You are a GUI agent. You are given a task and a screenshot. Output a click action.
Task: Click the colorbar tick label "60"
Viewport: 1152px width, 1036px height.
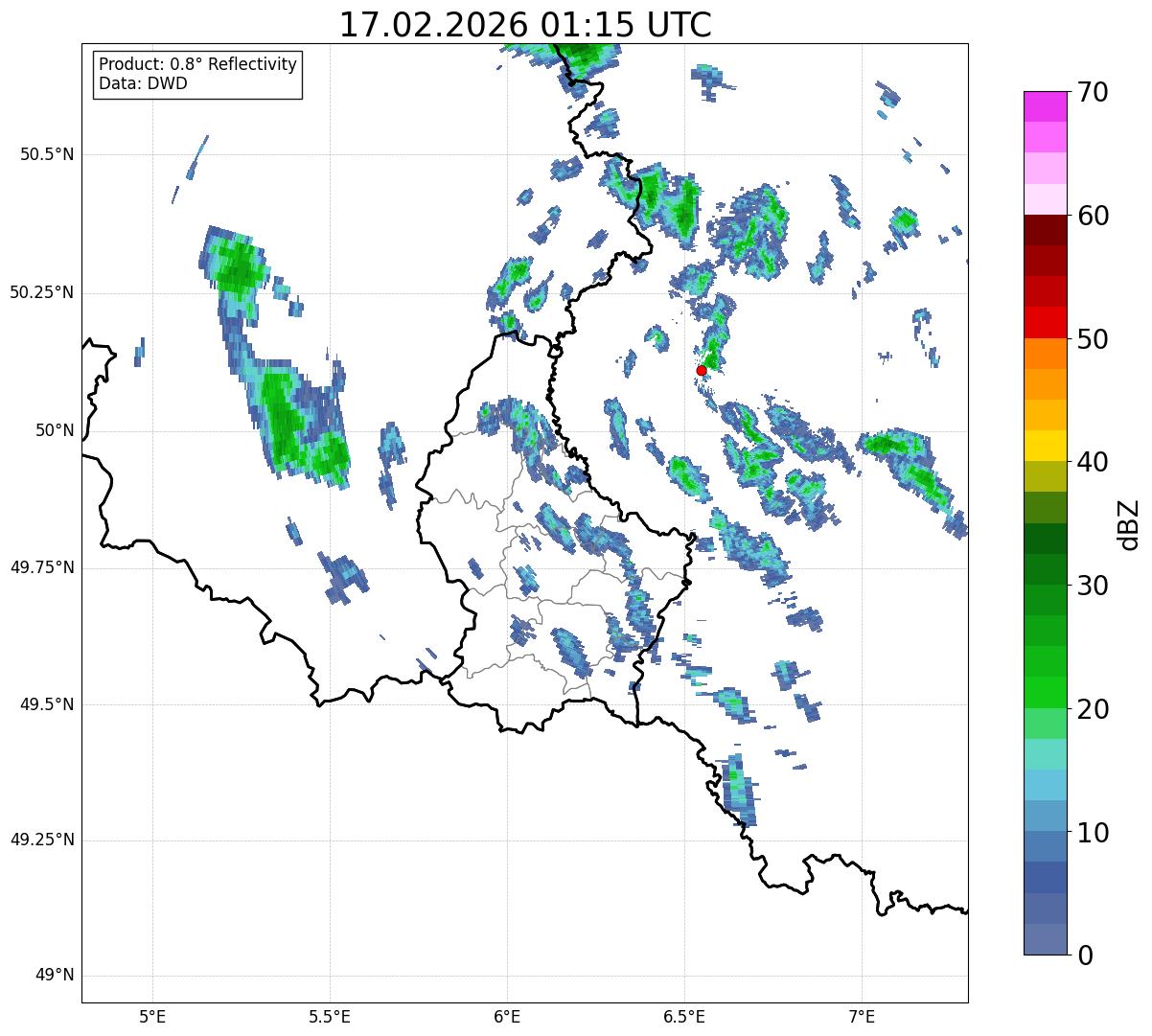pyautogui.click(x=1092, y=216)
